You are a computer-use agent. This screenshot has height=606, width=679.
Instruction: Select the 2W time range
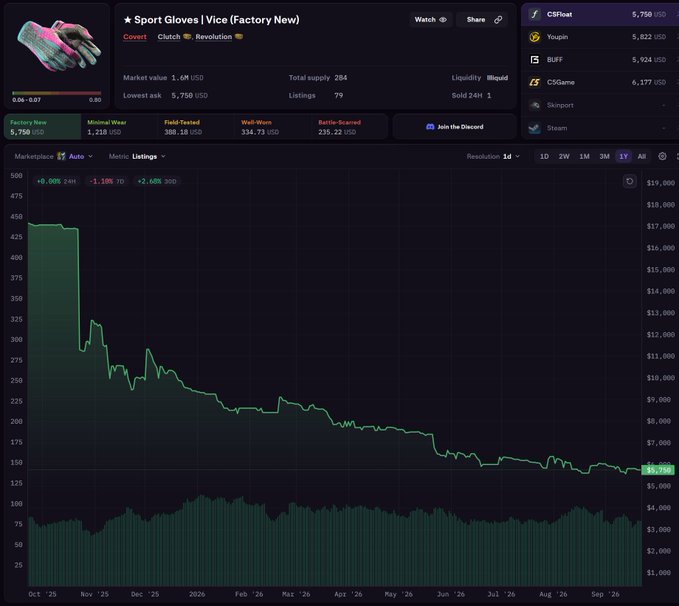[x=564, y=156]
